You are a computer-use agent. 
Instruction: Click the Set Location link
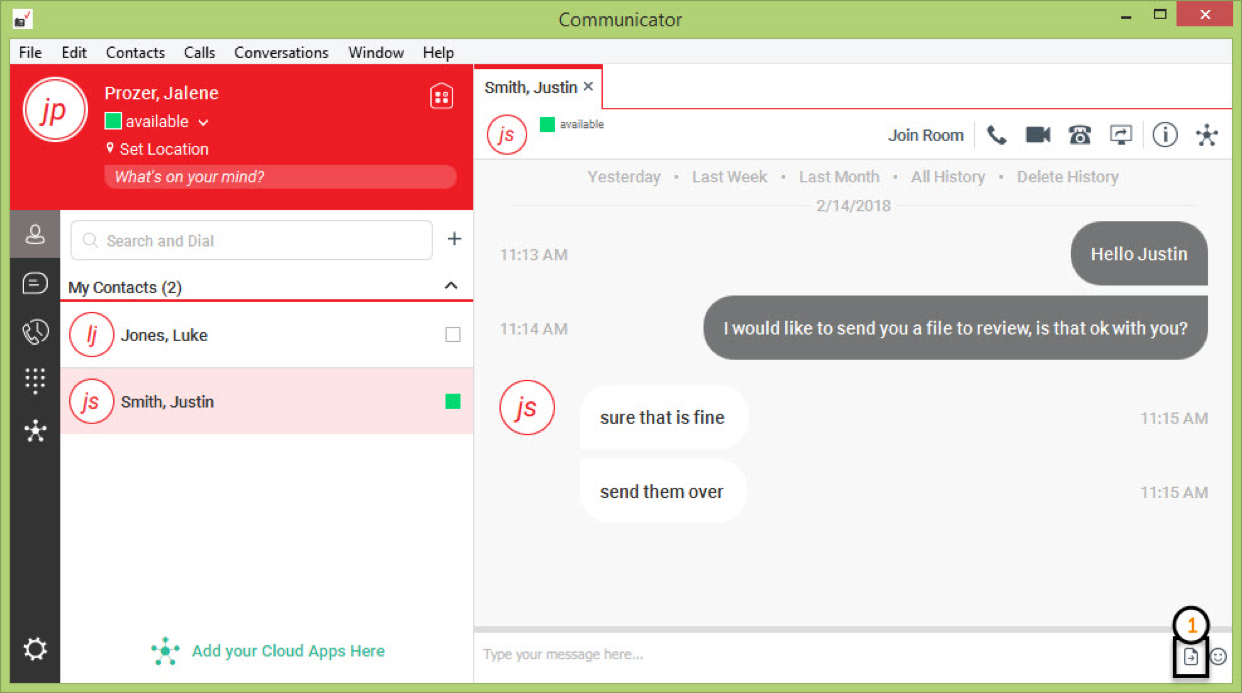coord(164,149)
